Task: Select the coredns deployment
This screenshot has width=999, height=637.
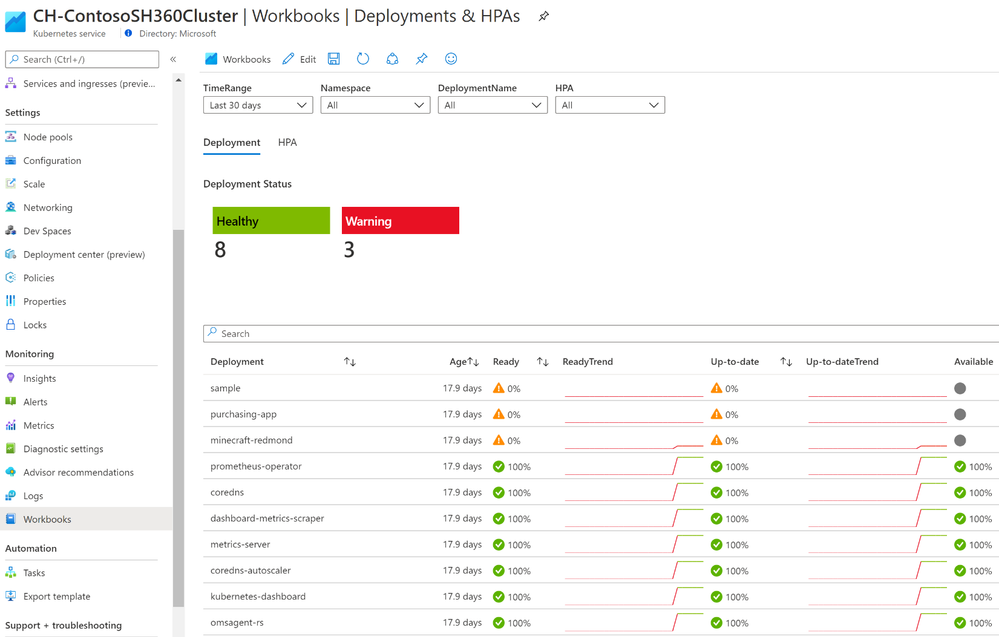Action: (601, 492)
